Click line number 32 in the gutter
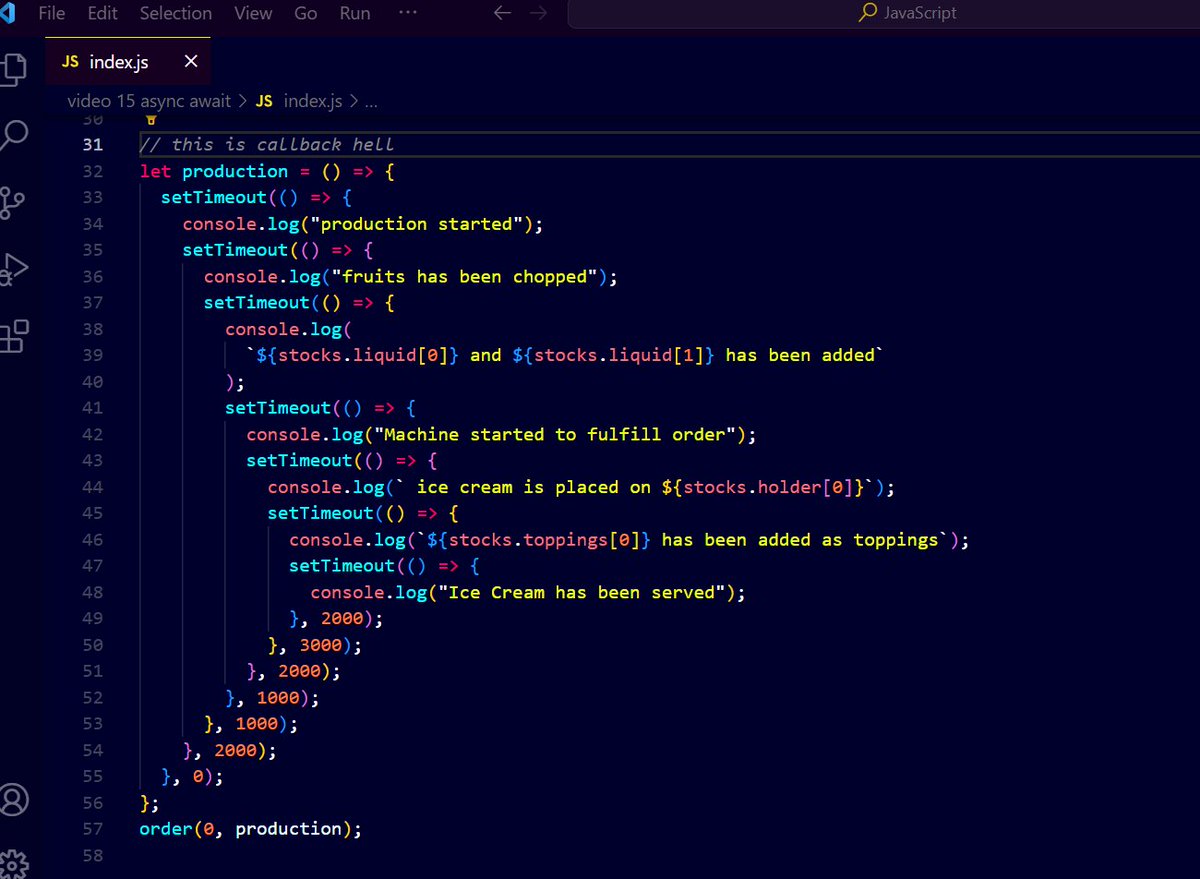The height and width of the screenshot is (879, 1200). pos(92,171)
